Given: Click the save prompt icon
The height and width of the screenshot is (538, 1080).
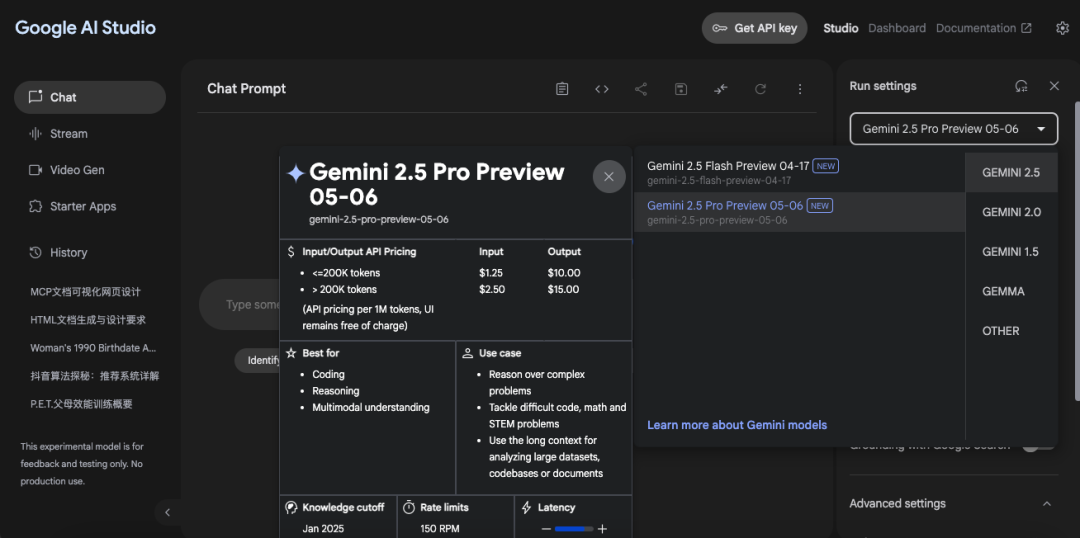Looking at the screenshot, I should 681,89.
